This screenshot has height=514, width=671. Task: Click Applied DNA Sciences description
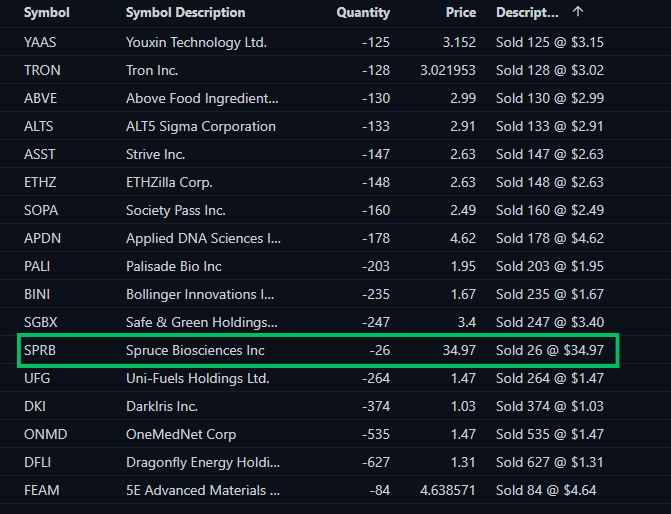(x=203, y=238)
